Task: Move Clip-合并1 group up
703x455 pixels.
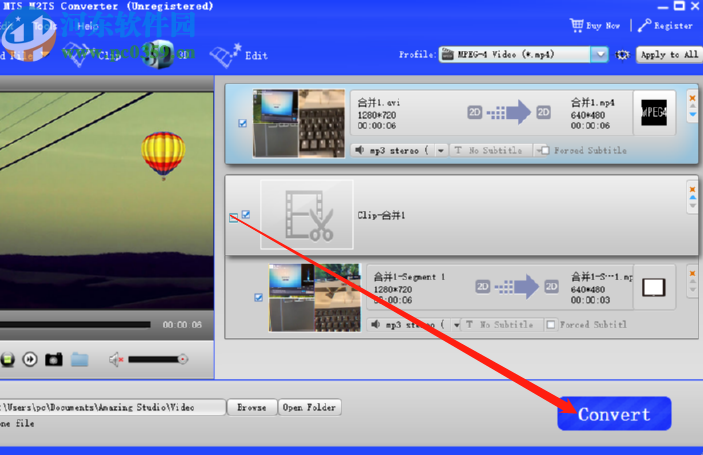Action: pos(693,197)
